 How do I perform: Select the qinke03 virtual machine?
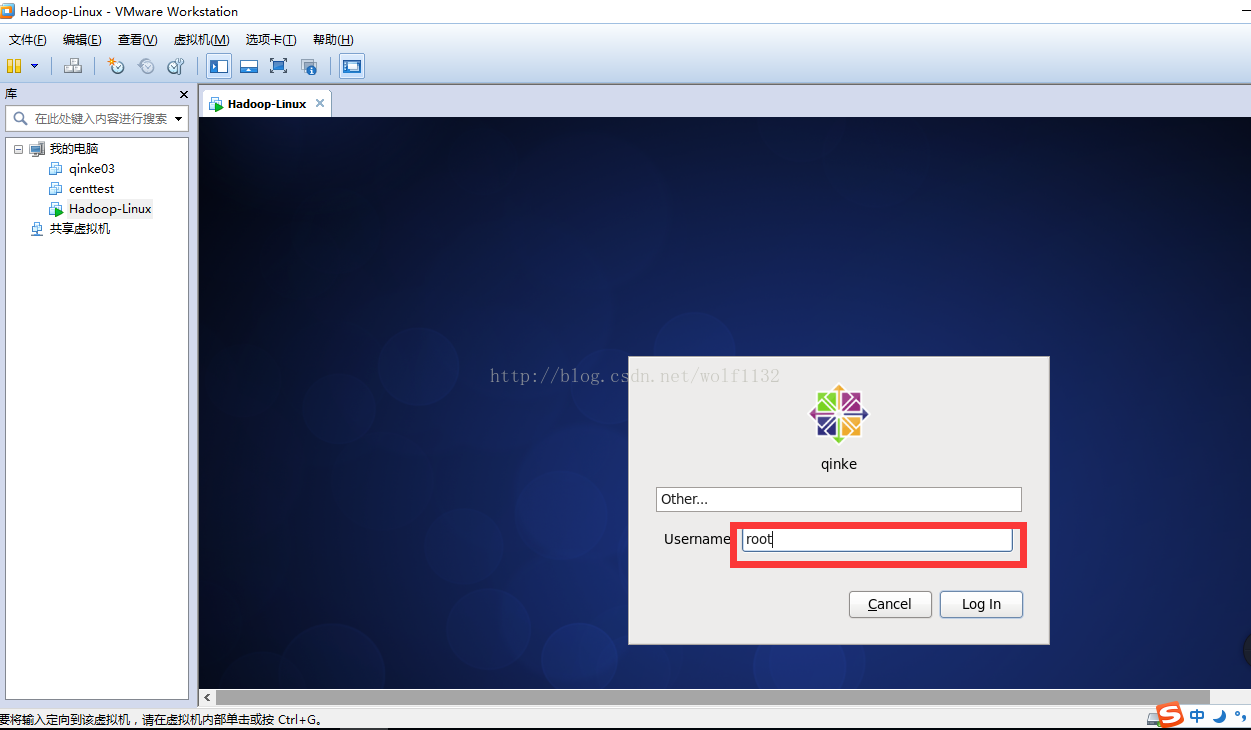(x=92, y=169)
